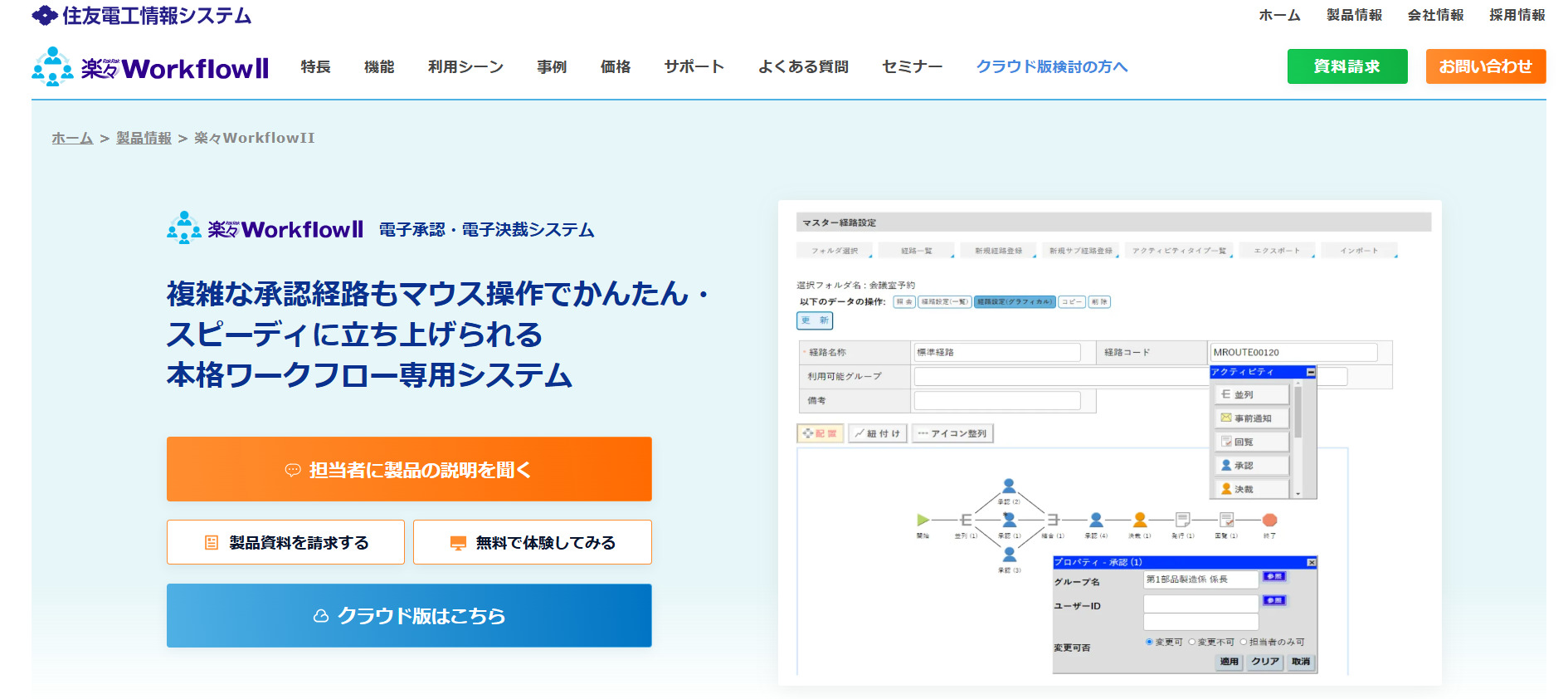
Task: Click the blue クラウド版はこちら button
Action: pyautogui.click(x=409, y=615)
